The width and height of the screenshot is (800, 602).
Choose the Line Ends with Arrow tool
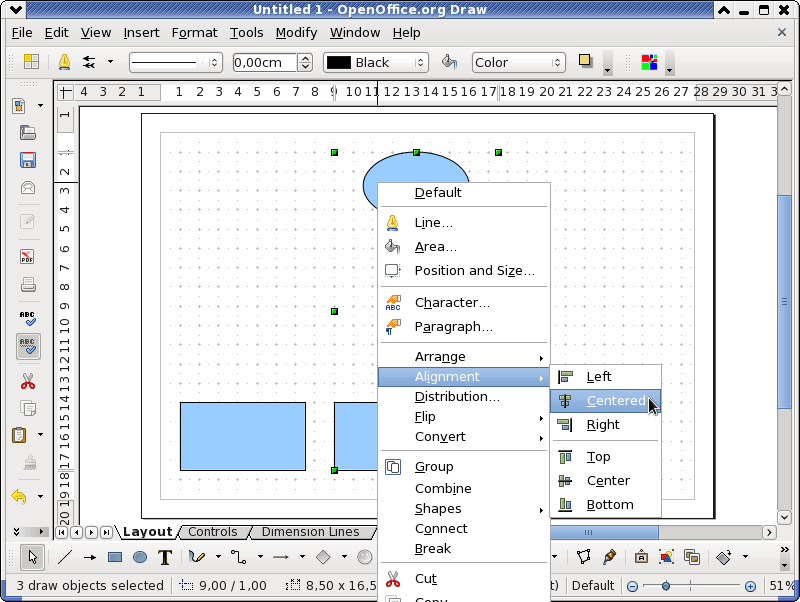pyautogui.click(x=90, y=557)
